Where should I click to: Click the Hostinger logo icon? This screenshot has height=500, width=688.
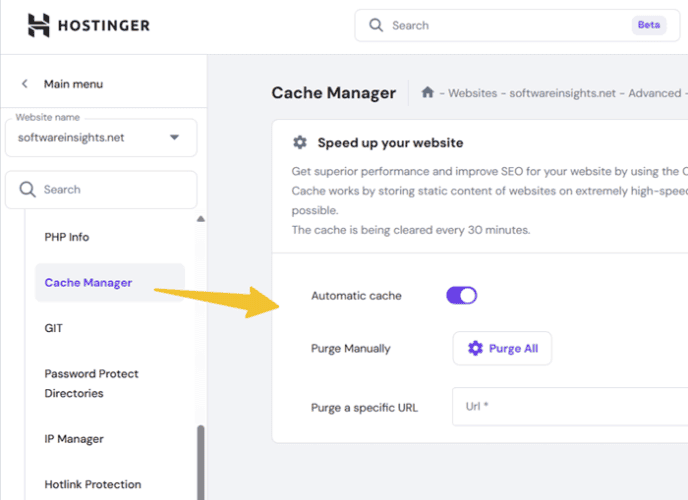point(39,25)
